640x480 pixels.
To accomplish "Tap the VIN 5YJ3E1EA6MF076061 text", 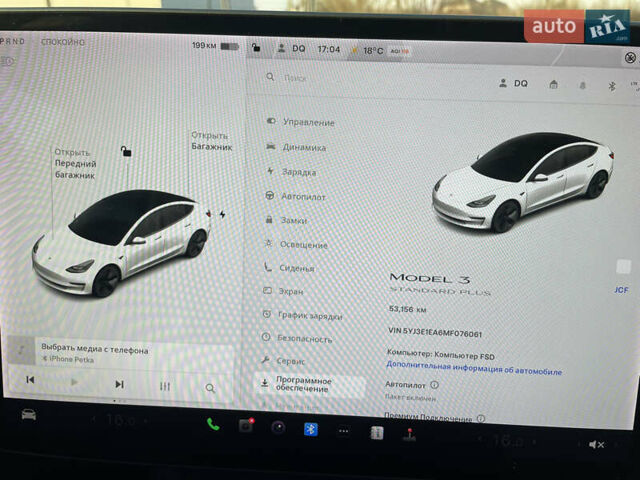I will [x=435, y=333].
